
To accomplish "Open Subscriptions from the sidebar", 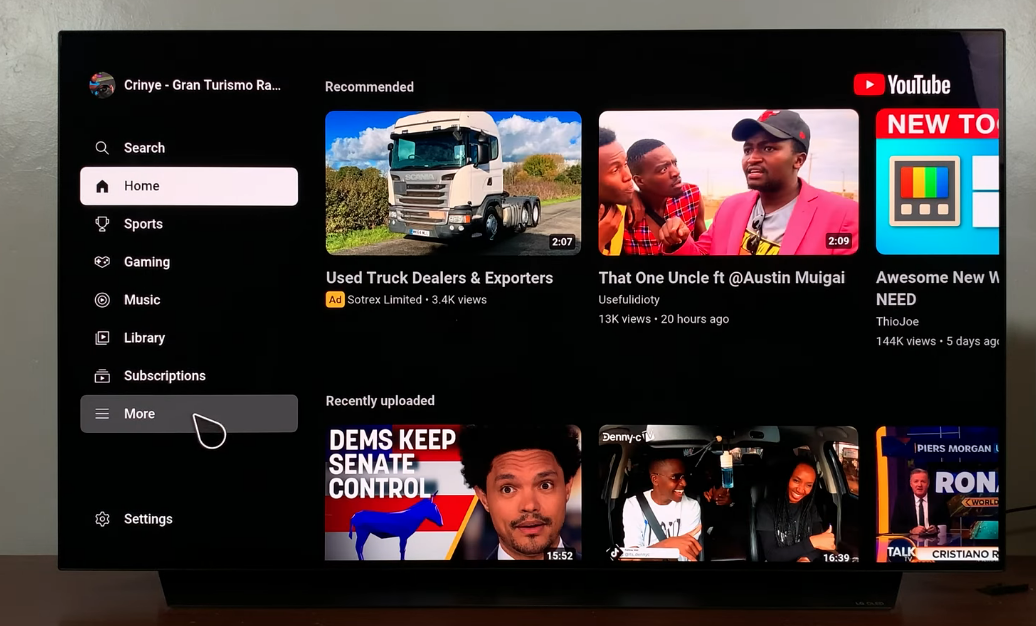I will point(189,376).
